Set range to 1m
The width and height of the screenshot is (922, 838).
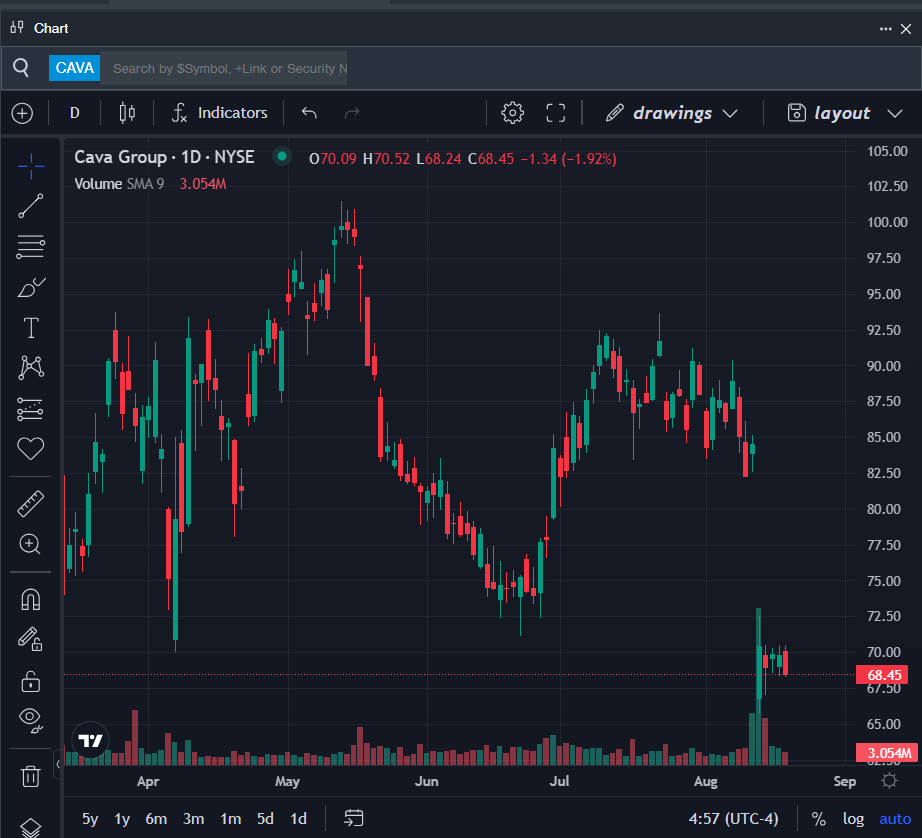tap(230, 819)
